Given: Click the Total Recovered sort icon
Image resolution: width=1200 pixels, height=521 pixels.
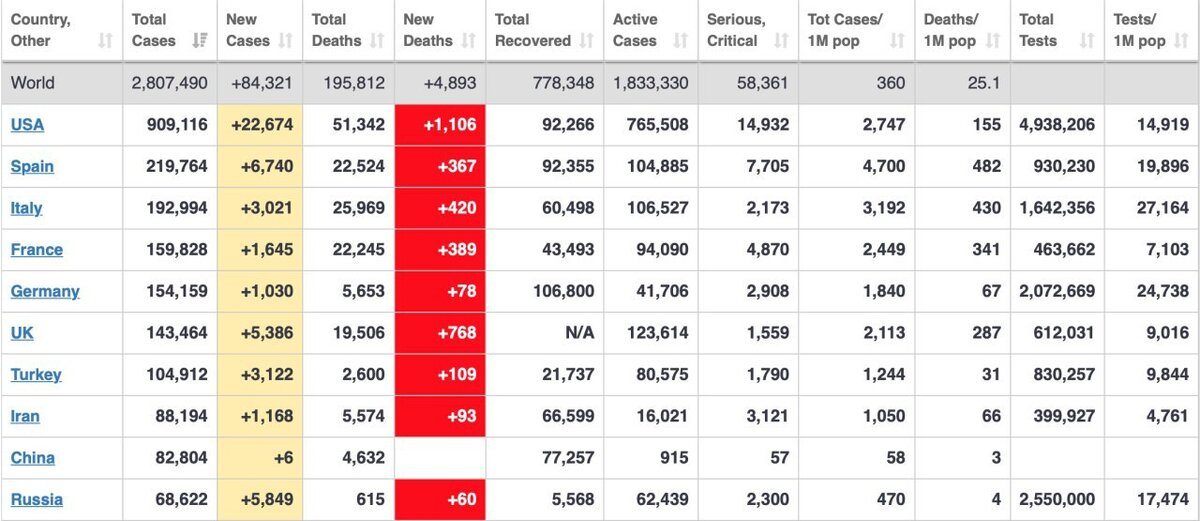Looking at the screenshot, I should pyautogui.click(x=588, y=41).
